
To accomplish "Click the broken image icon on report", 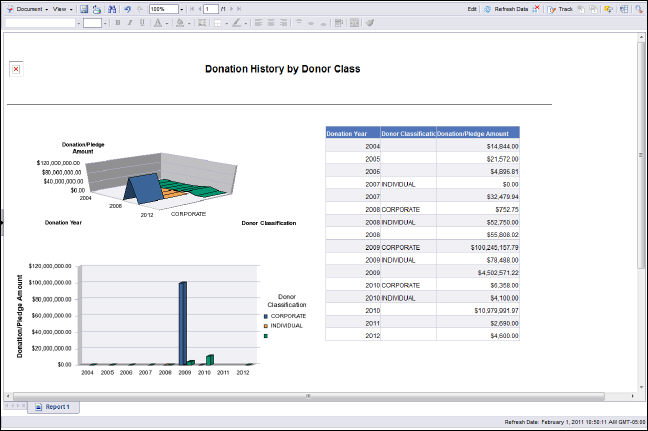I will [15, 69].
